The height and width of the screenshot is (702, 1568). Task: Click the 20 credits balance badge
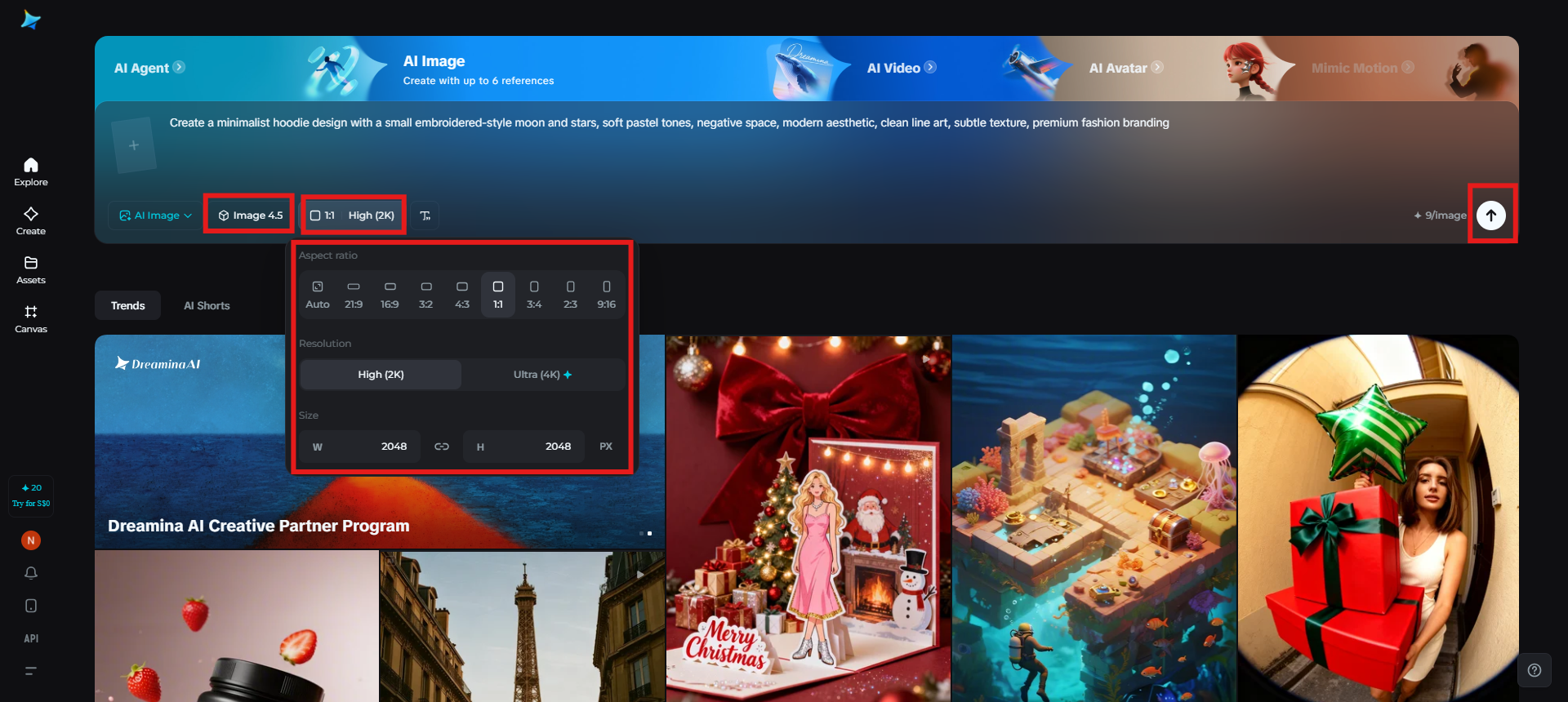(31, 487)
